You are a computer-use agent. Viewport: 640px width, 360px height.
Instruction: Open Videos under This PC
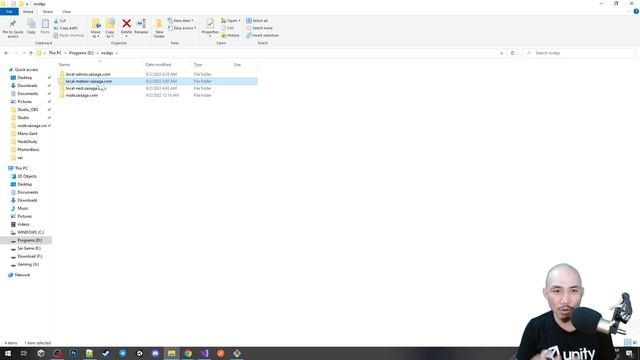[23, 224]
